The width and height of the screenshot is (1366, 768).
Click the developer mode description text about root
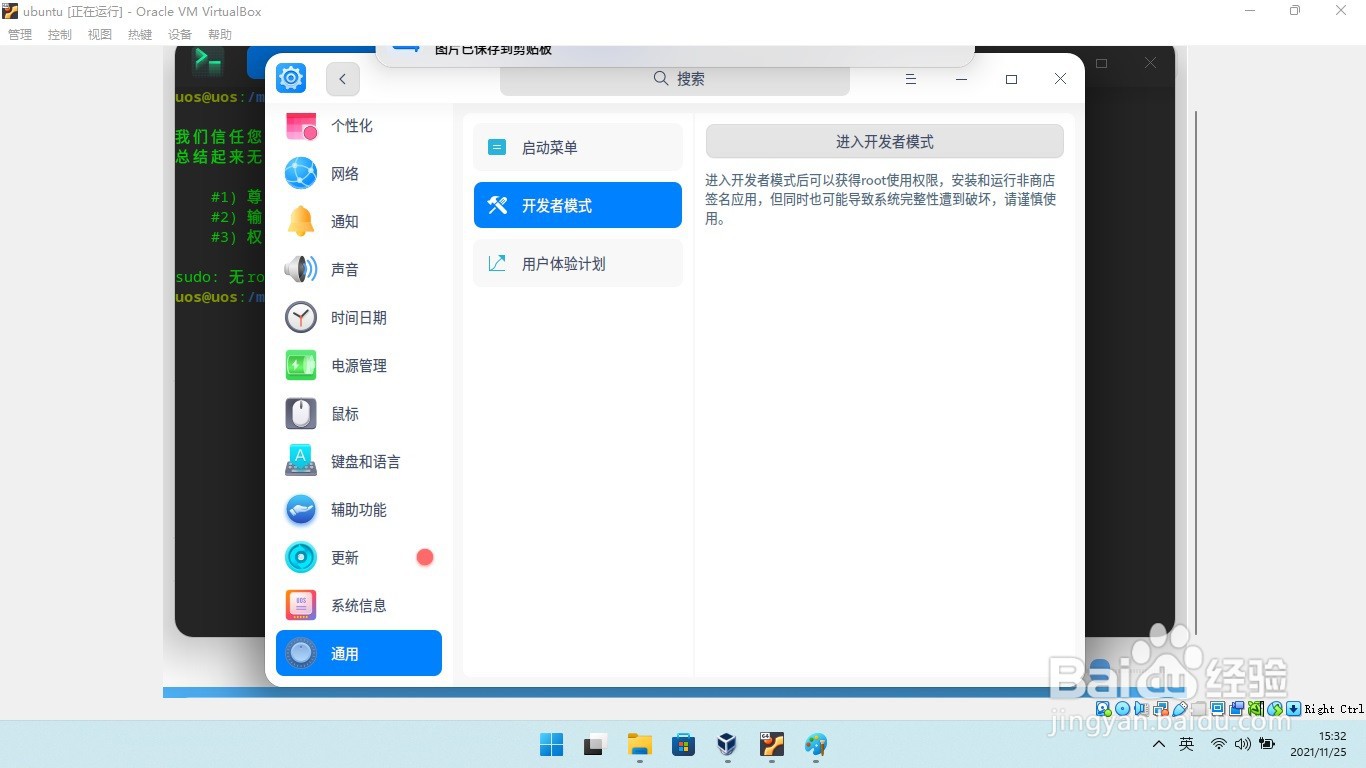pyautogui.click(x=881, y=199)
